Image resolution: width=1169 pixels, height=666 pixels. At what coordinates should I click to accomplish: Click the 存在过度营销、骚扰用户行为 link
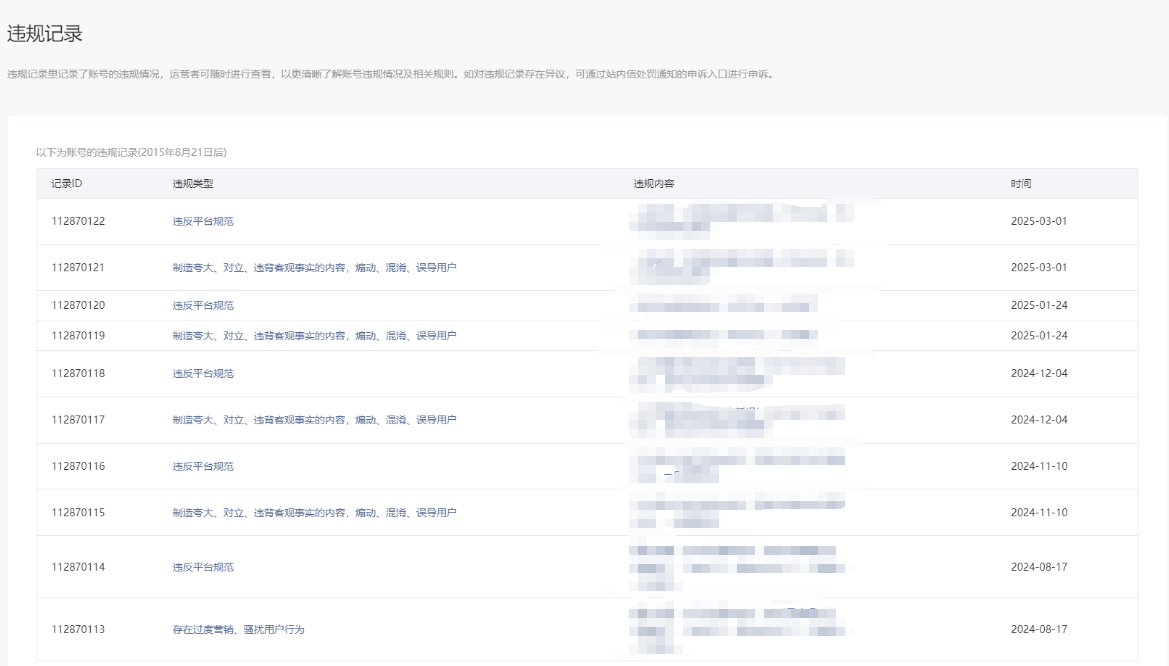point(245,629)
